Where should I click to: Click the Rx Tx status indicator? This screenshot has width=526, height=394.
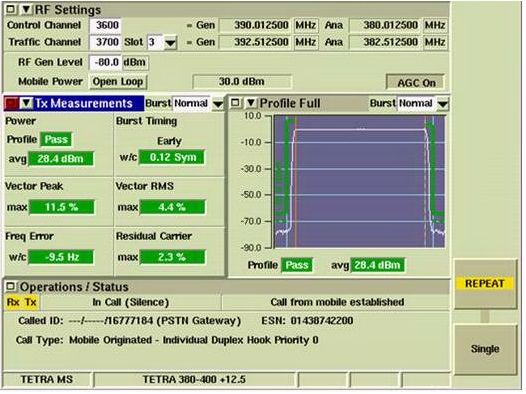click(22, 302)
